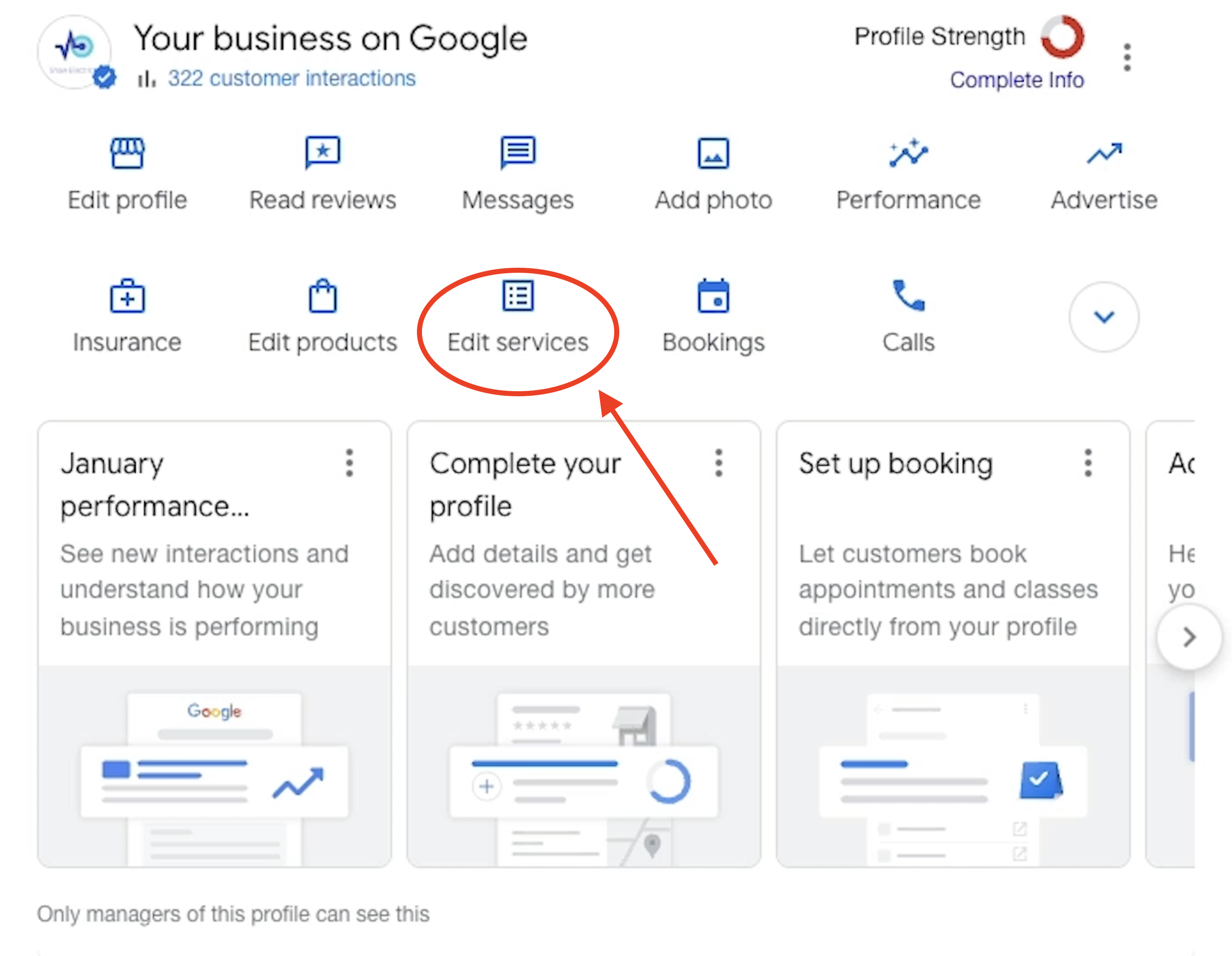Click the Add photo icon
The height and width of the screenshot is (956, 1232).
click(x=713, y=153)
